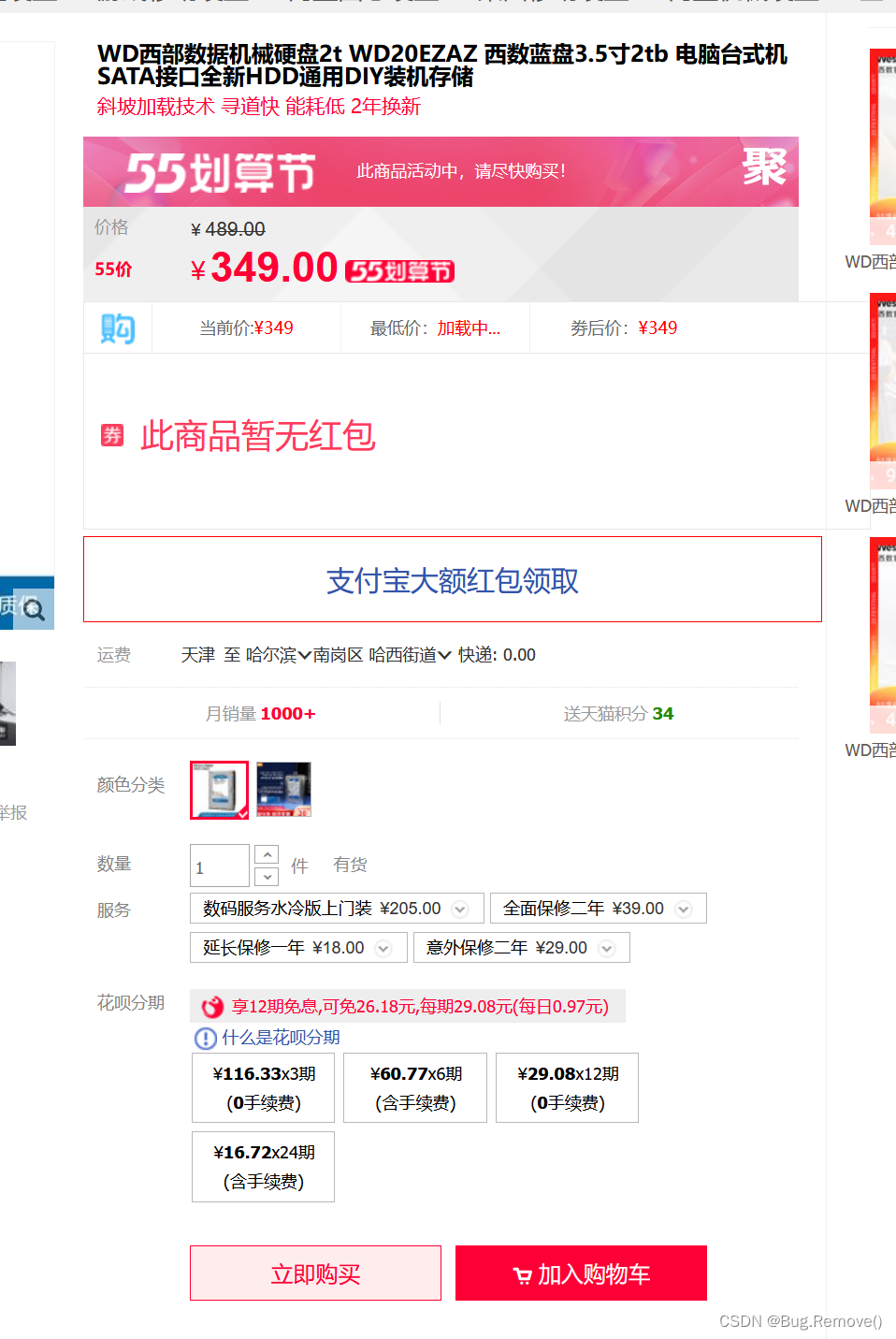896x1339 pixels.
Task: Choose the ¥116.33x3期 installment option
Action: click(264, 1088)
